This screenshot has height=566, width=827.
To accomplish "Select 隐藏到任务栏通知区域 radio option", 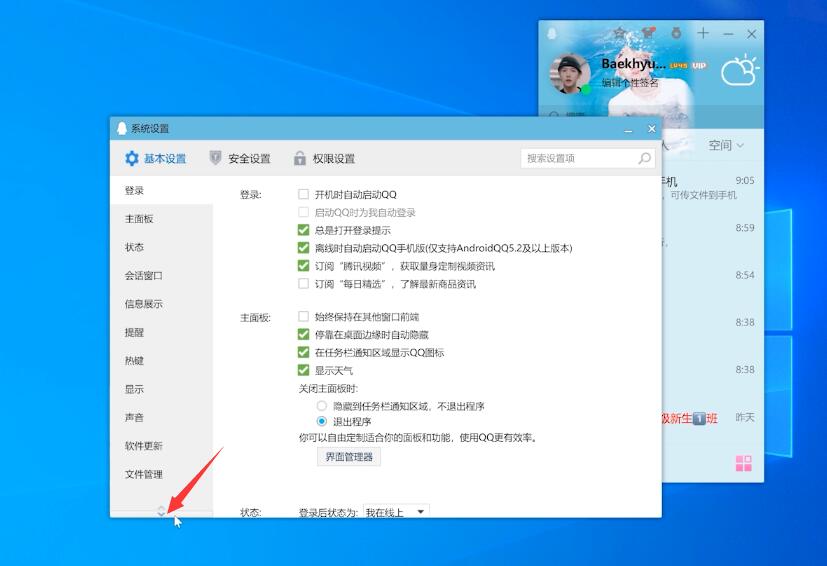I will tap(322, 406).
